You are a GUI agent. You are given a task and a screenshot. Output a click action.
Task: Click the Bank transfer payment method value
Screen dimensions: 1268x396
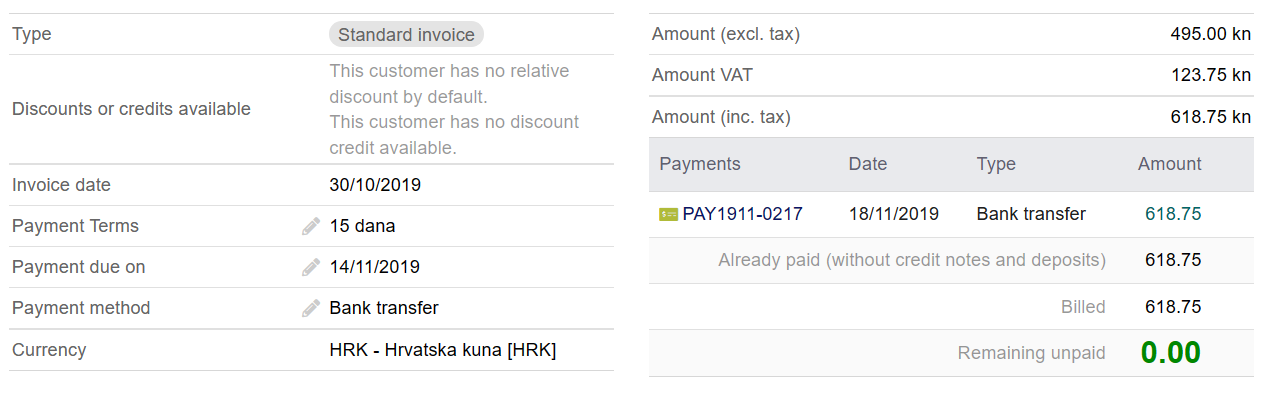384,308
